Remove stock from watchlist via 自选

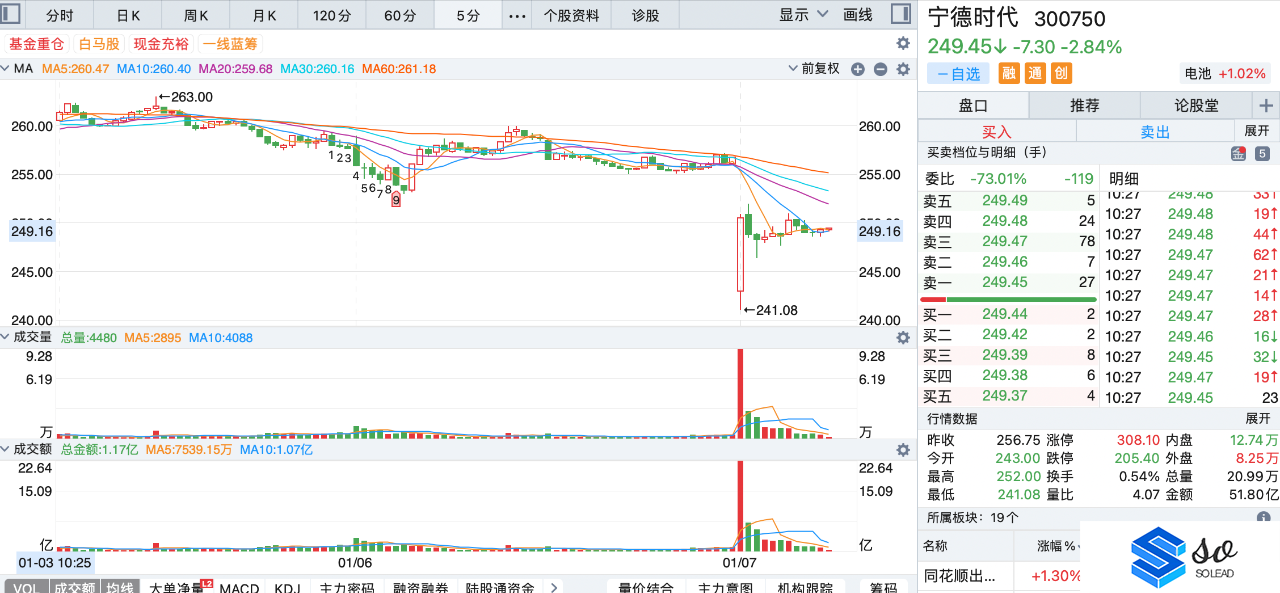tap(958, 73)
